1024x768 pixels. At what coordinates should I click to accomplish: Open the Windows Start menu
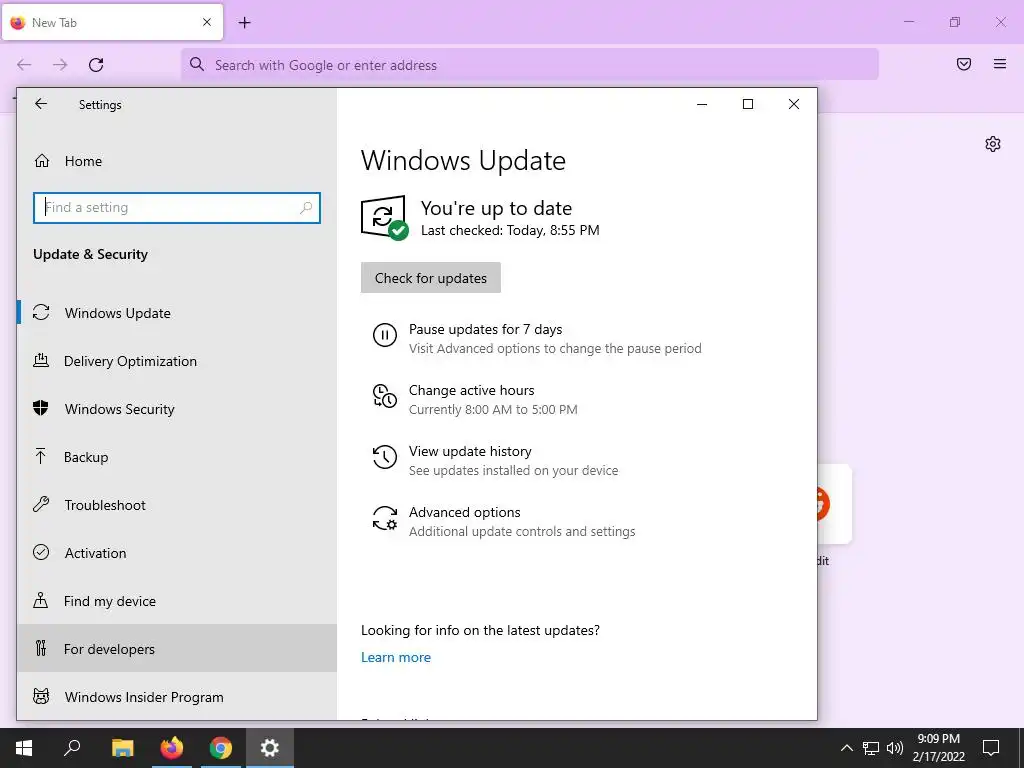coord(24,748)
